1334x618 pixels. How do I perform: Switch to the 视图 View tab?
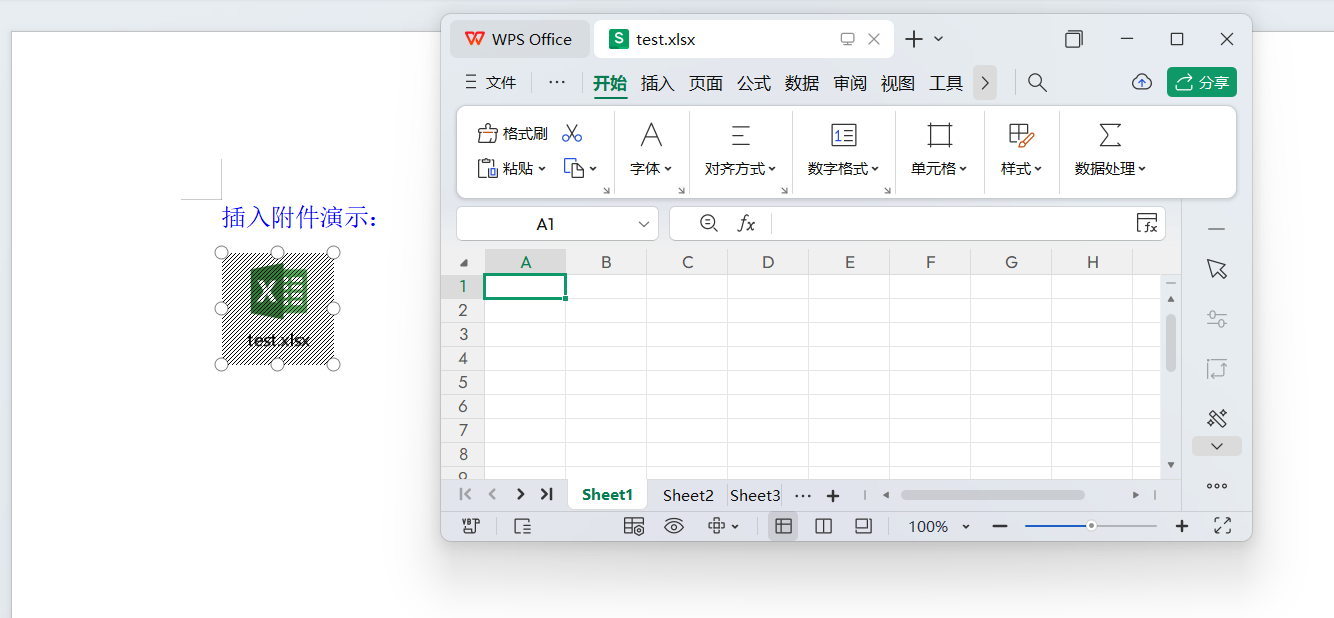pyautogui.click(x=898, y=83)
